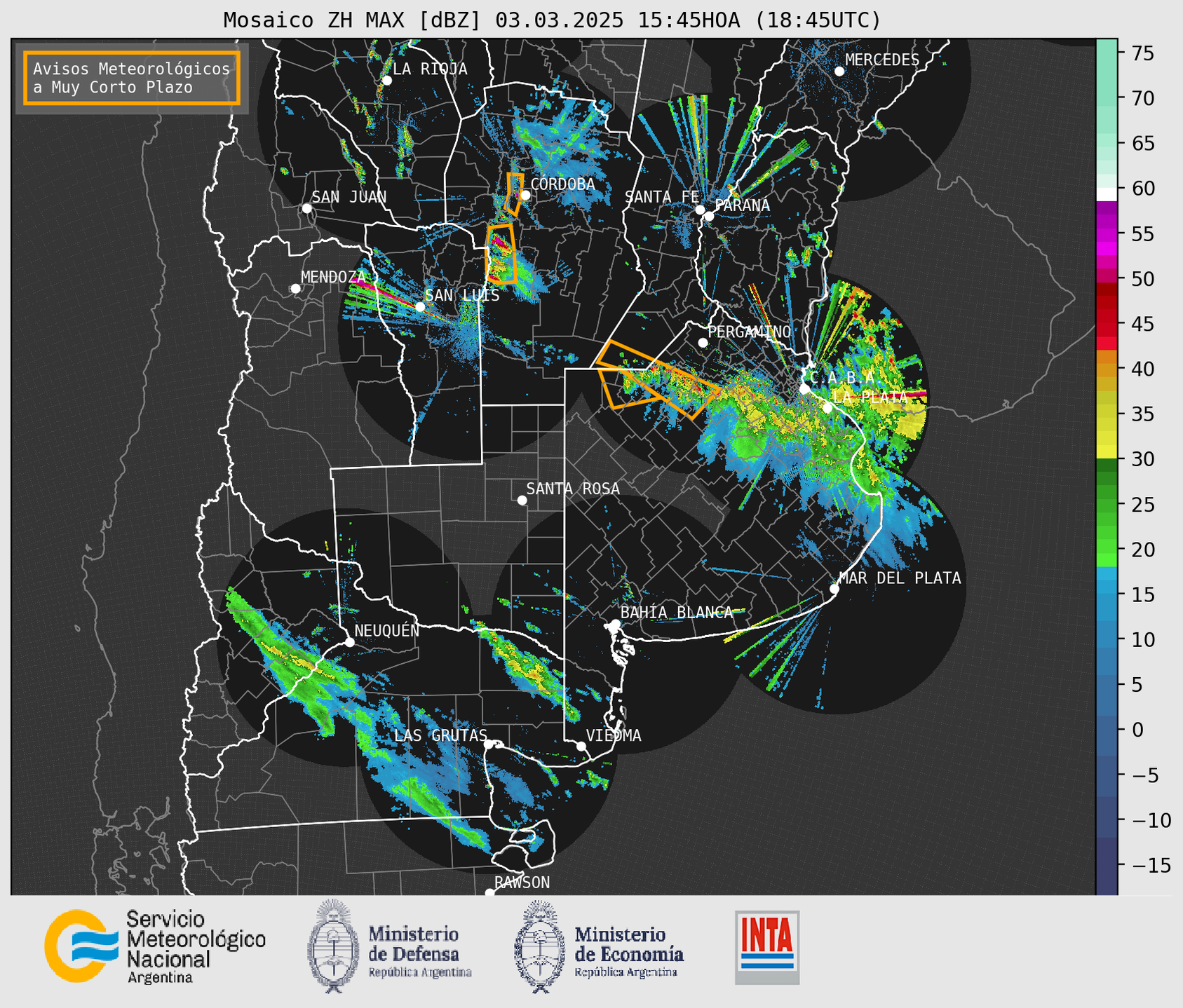Image resolution: width=1183 pixels, height=1008 pixels.
Task: Click the 0 label on the dBZ scale
Action: [x=1137, y=730]
